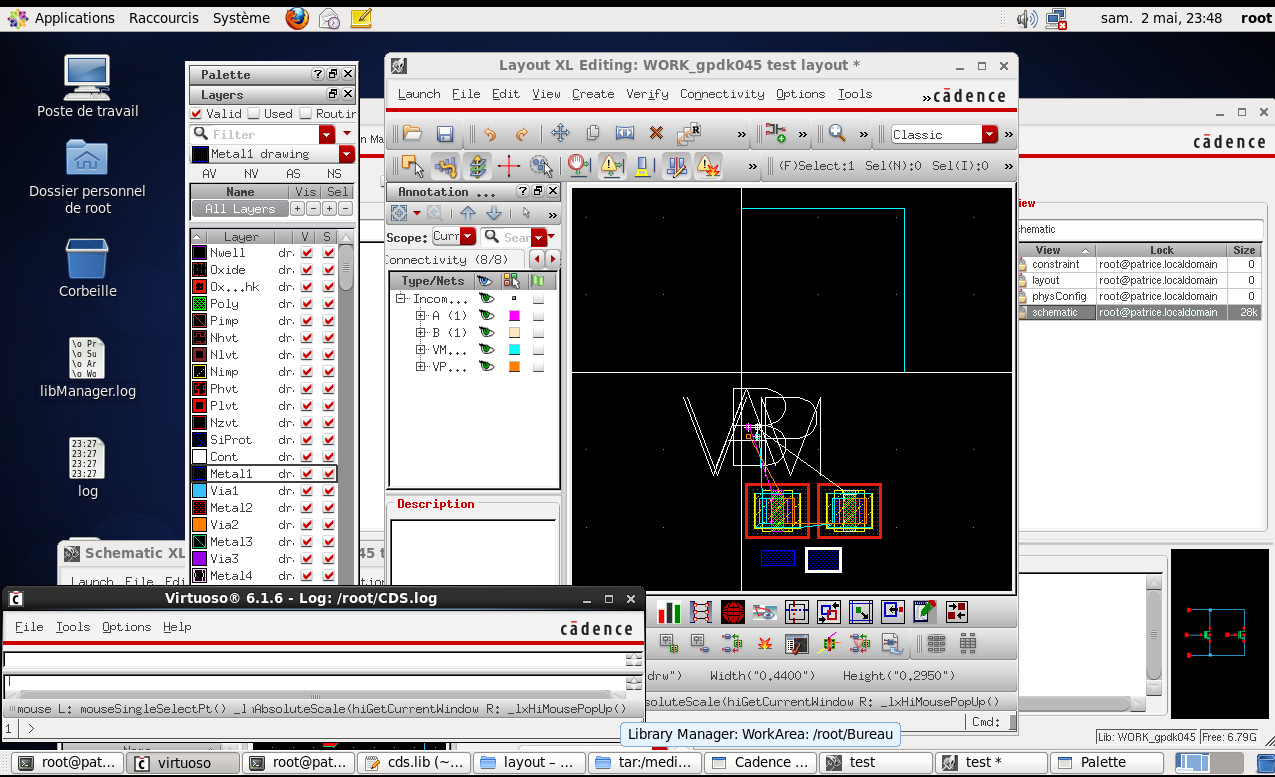Click the Save icon in Layout toolbar
The width and height of the screenshot is (1275, 777).
[446, 134]
